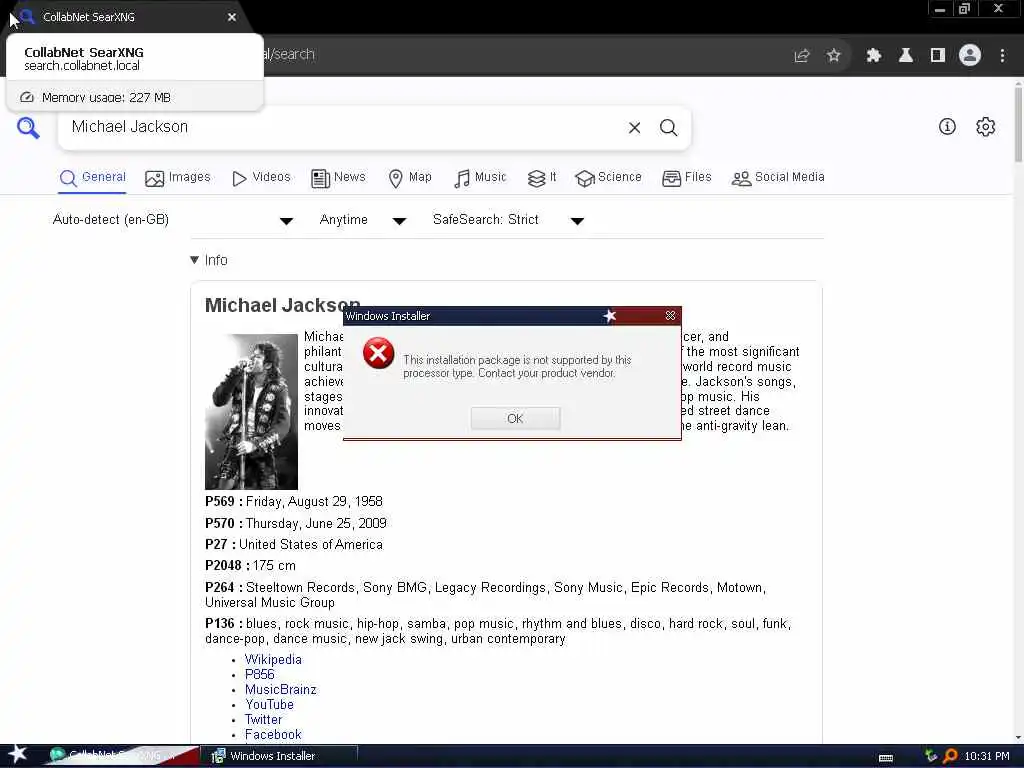1024x768 pixels.
Task: Open the Chrome profile avatar
Action: pyautogui.click(x=970, y=56)
